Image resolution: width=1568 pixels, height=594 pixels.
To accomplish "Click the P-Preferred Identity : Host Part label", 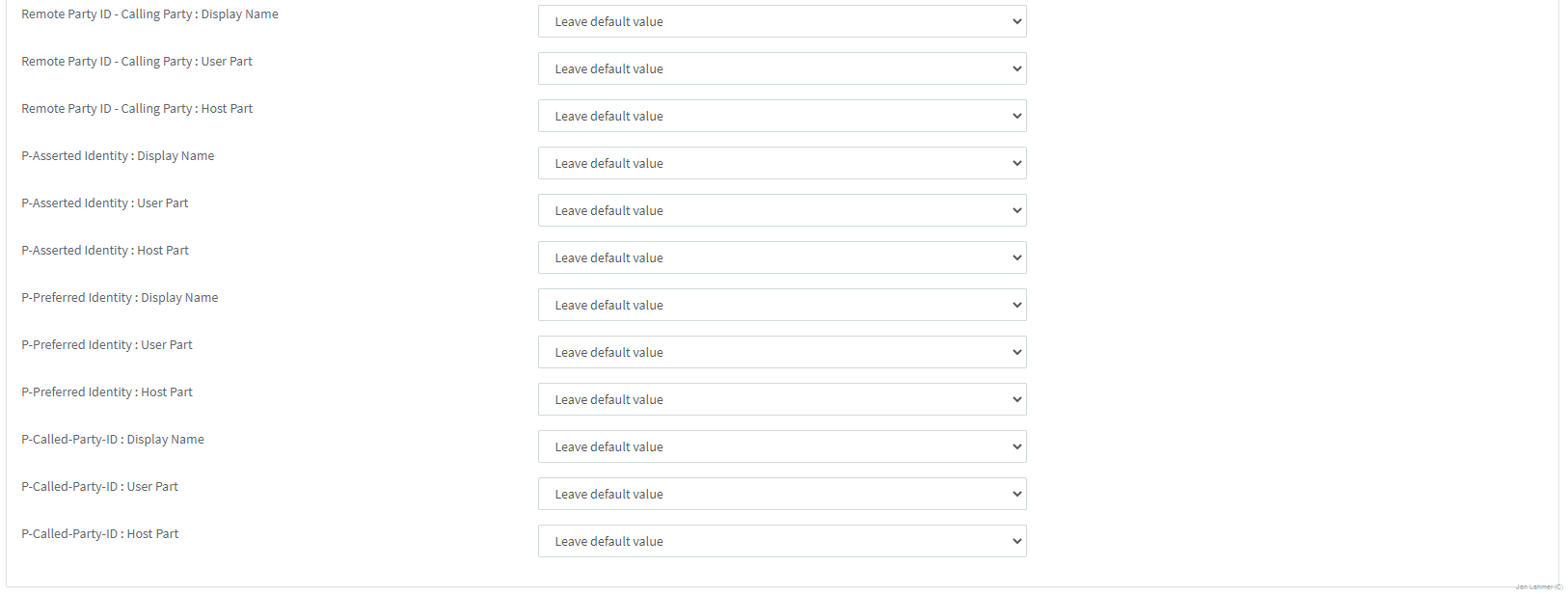I will tap(107, 392).
